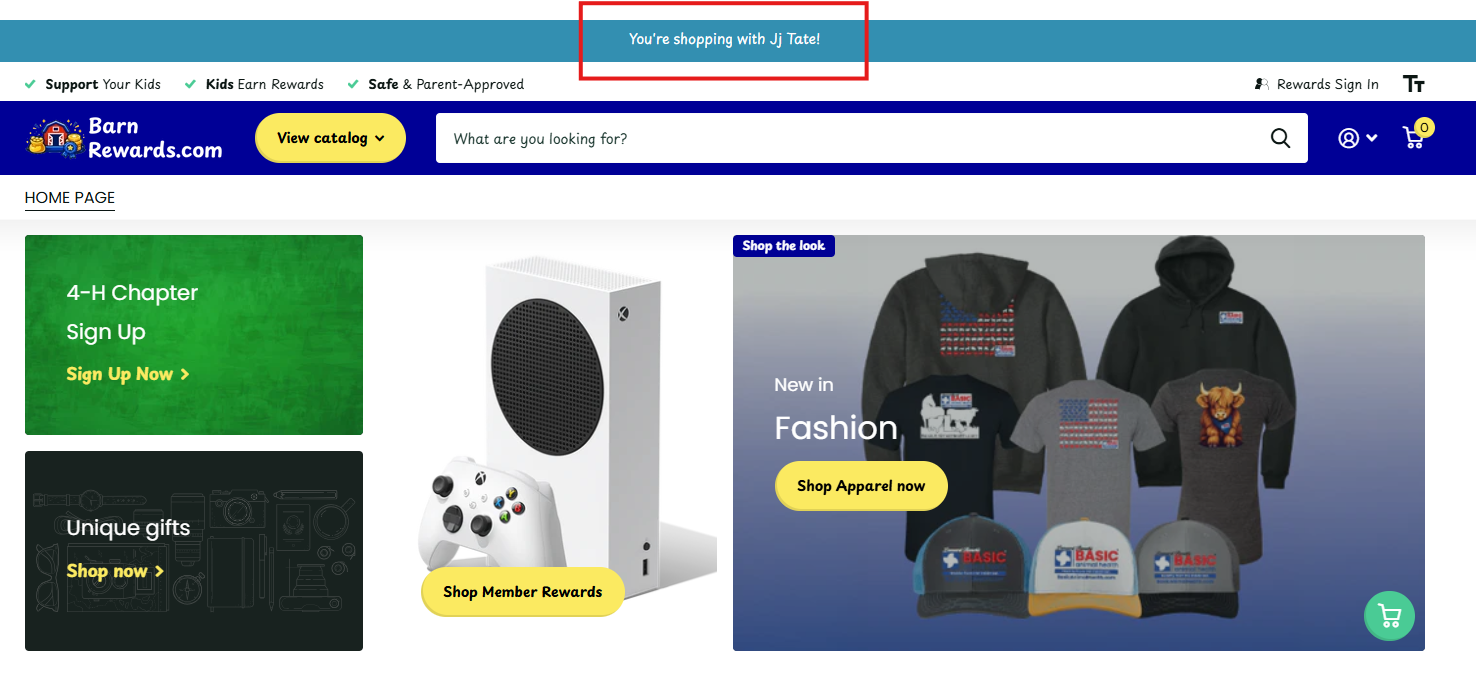1476x688 pixels.
Task: Click the Sign Up Now link
Action: 127,374
